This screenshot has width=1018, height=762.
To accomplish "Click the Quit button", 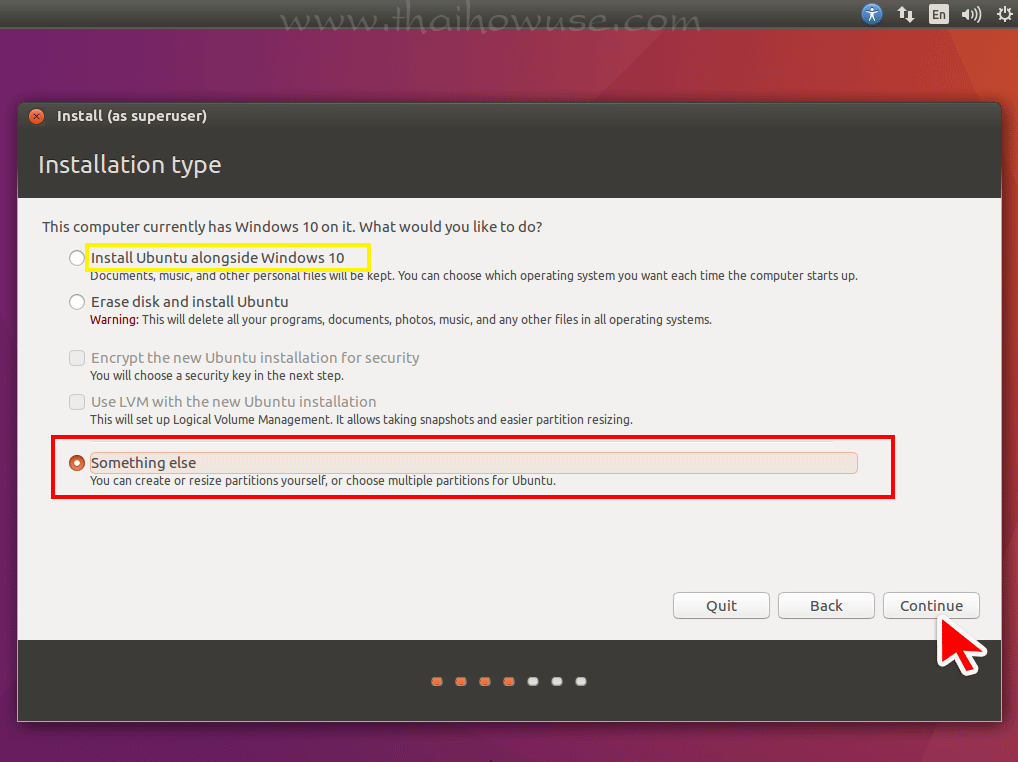I will [721, 606].
